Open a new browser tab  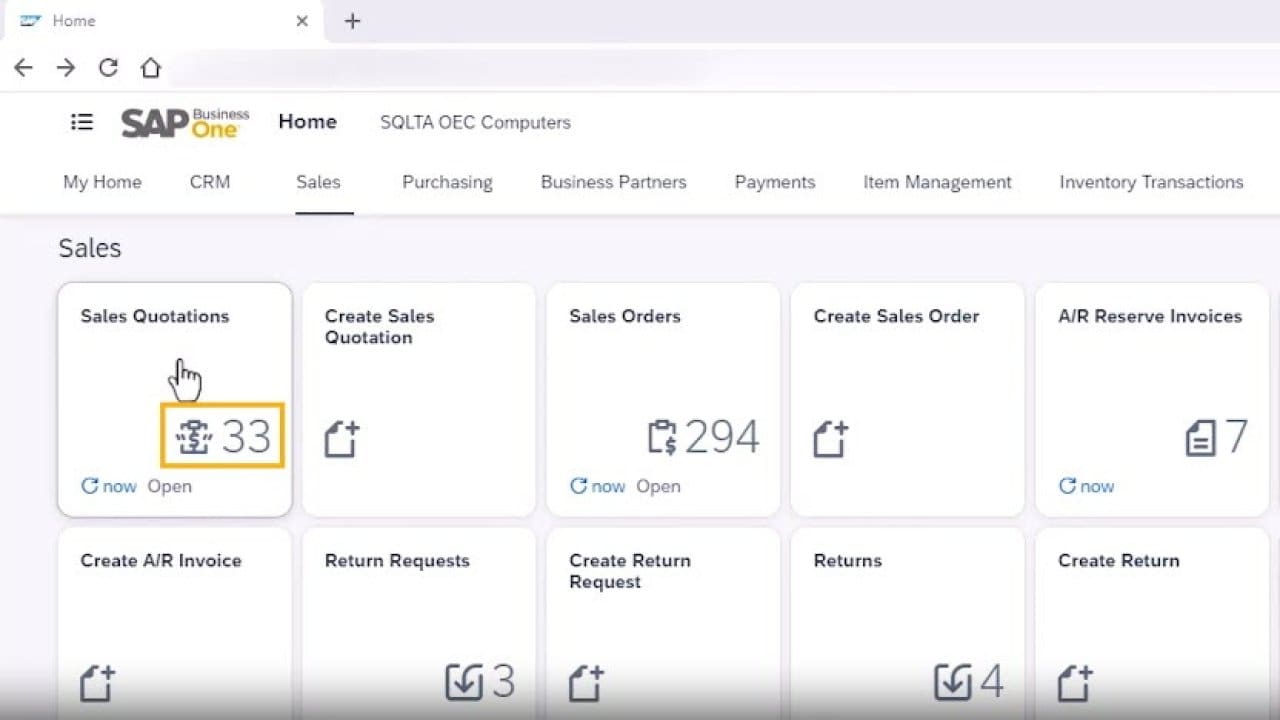pyautogui.click(x=352, y=21)
